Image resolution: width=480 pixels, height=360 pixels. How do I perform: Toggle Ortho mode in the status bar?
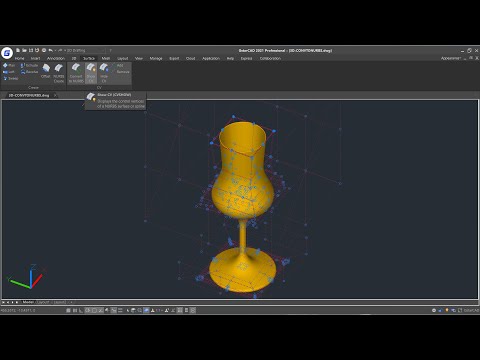pos(81,310)
